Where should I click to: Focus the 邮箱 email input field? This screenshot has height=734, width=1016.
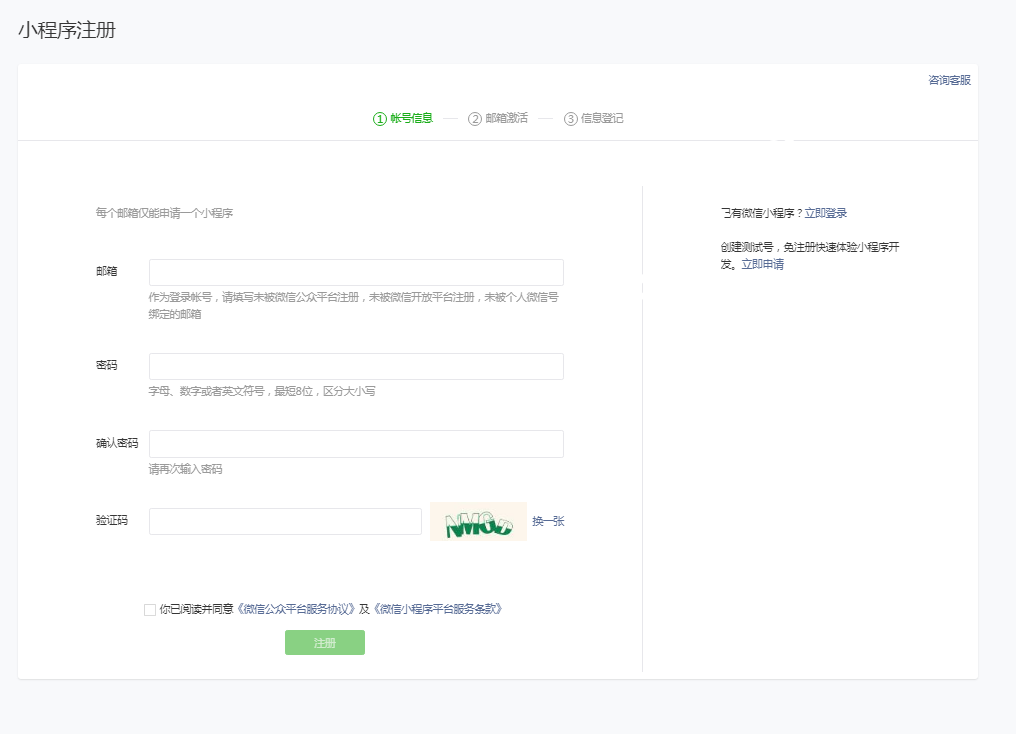pos(356,273)
